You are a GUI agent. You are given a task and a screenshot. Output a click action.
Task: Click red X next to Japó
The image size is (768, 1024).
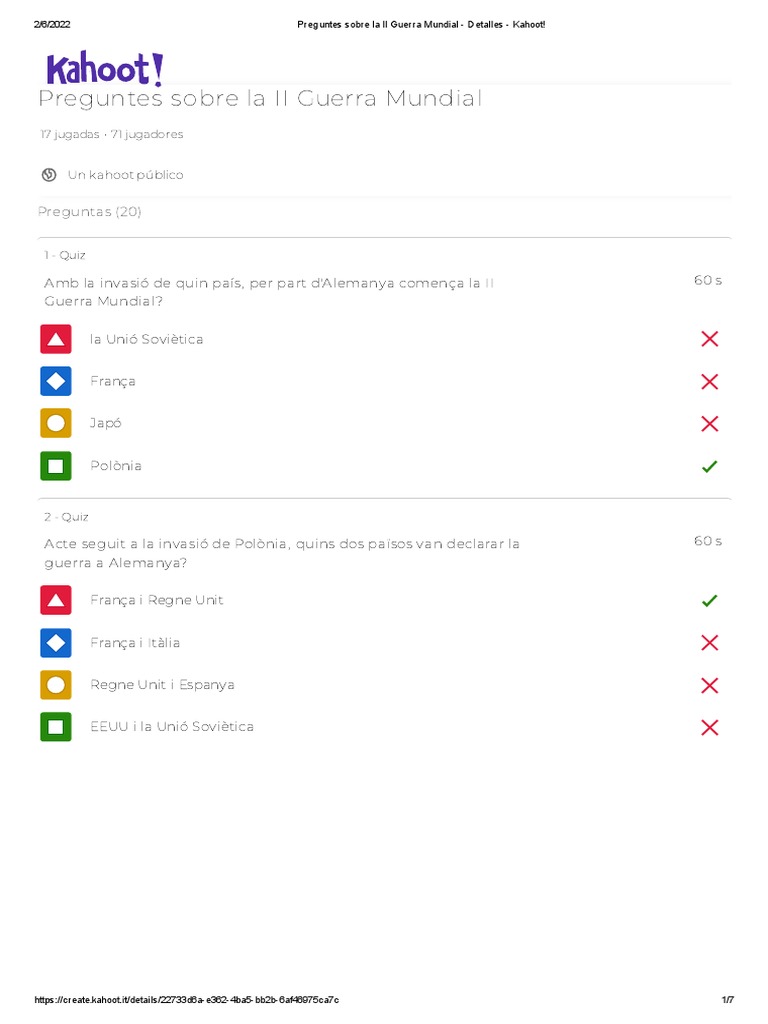coord(709,424)
